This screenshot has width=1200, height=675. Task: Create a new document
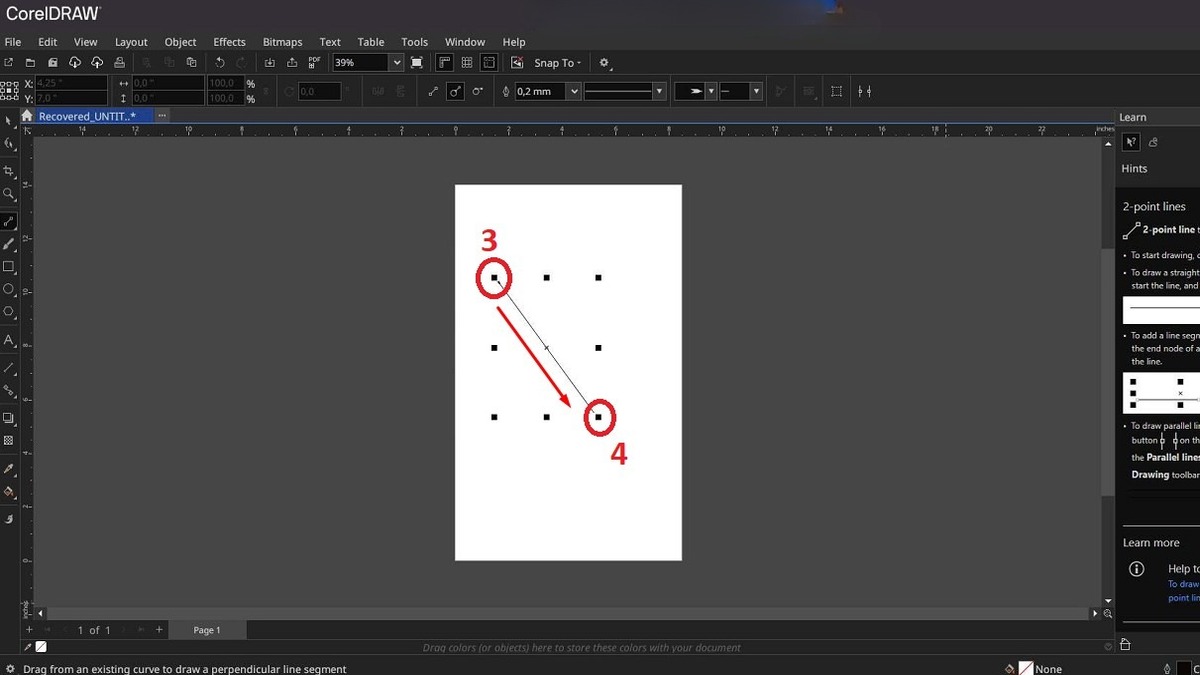click(8, 62)
